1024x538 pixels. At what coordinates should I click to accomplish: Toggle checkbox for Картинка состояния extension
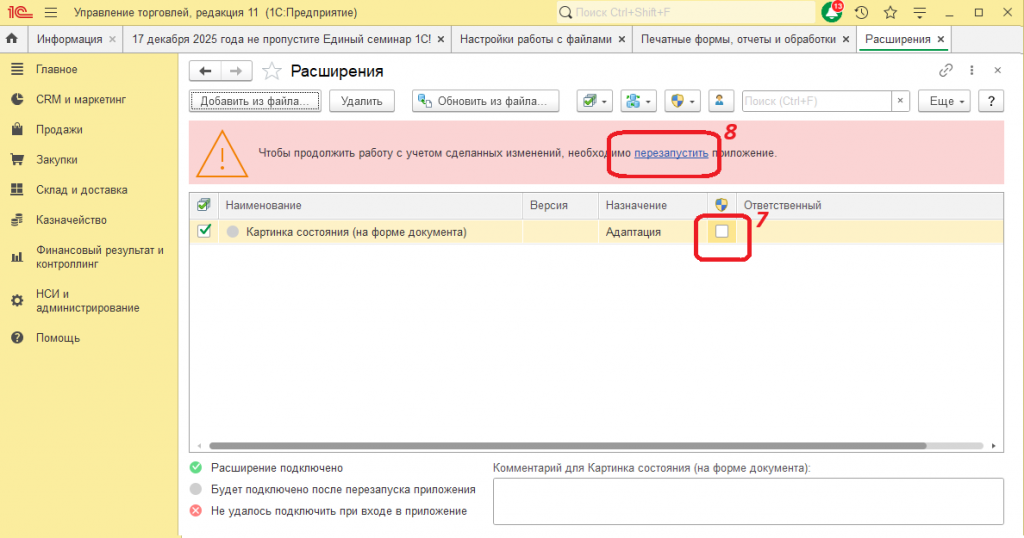204,230
